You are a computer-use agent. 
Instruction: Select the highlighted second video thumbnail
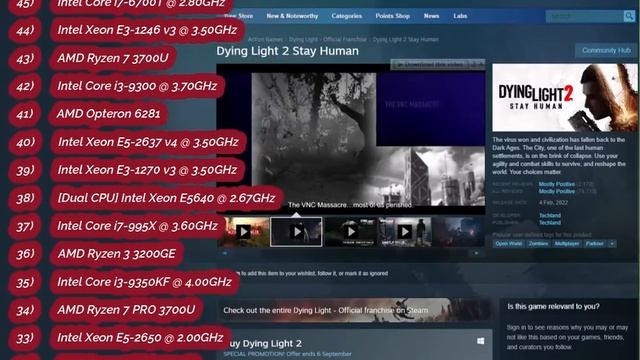pos(296,232)
